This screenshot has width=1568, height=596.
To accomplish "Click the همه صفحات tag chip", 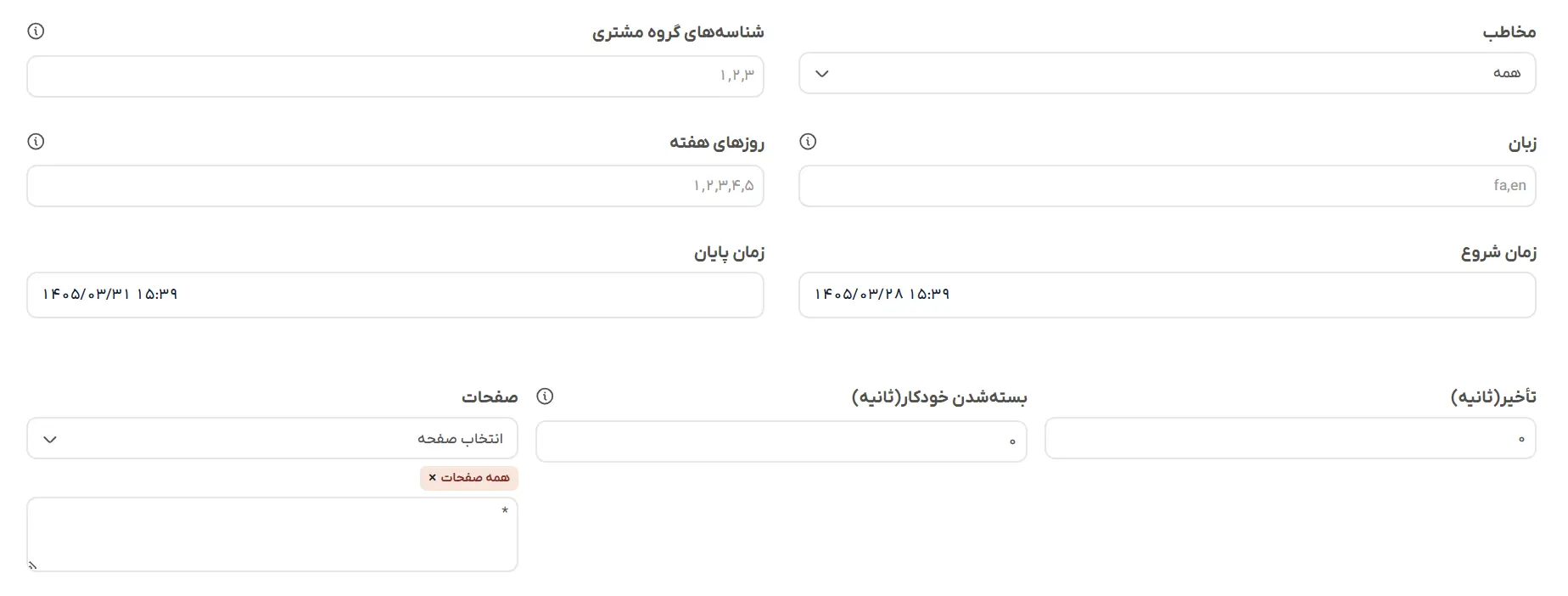I will [x=469, y=478].
